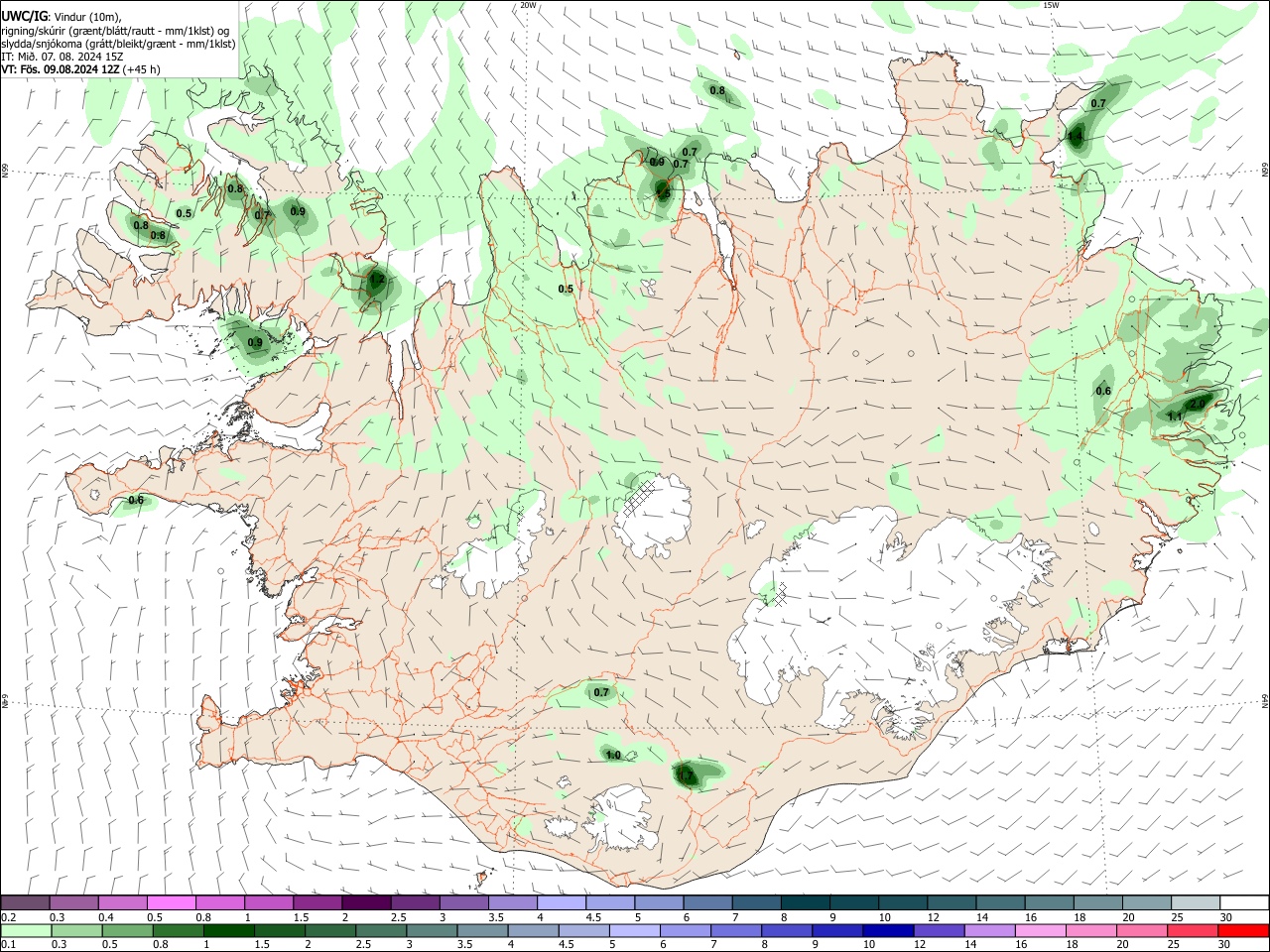Pick the slate blue 6 mm snow swatch
This screenshot has width=1270, height=952.
point(708,903)
